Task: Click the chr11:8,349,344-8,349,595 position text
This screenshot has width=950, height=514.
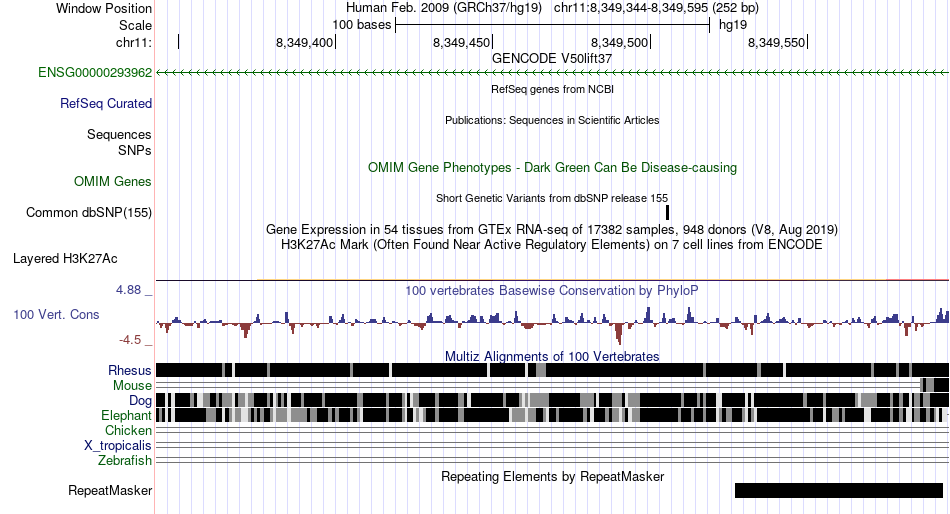Action: [x=656, y=8]
